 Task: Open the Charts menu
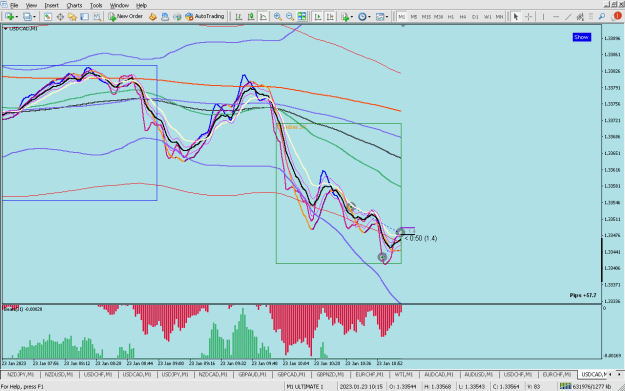[74, 5]
